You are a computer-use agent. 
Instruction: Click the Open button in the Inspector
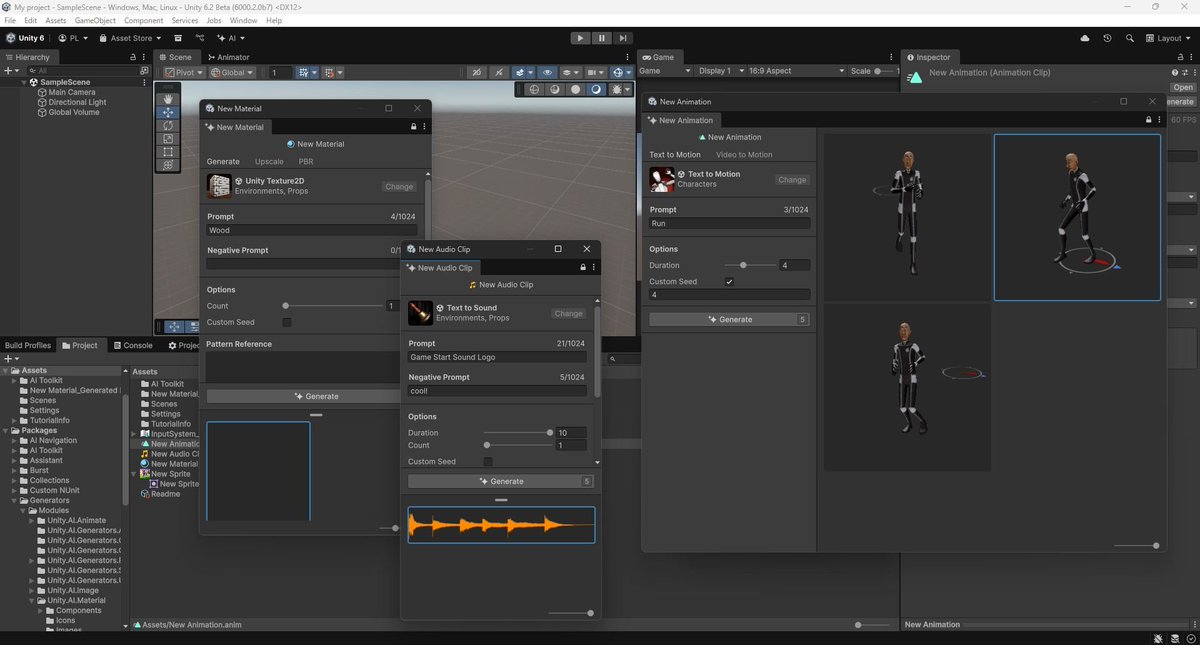tap(1181, 86)
